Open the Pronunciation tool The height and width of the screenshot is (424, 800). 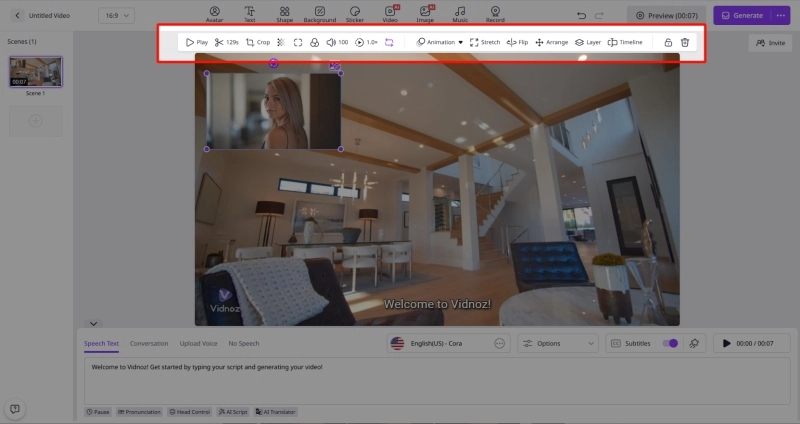tap(139, 412)
